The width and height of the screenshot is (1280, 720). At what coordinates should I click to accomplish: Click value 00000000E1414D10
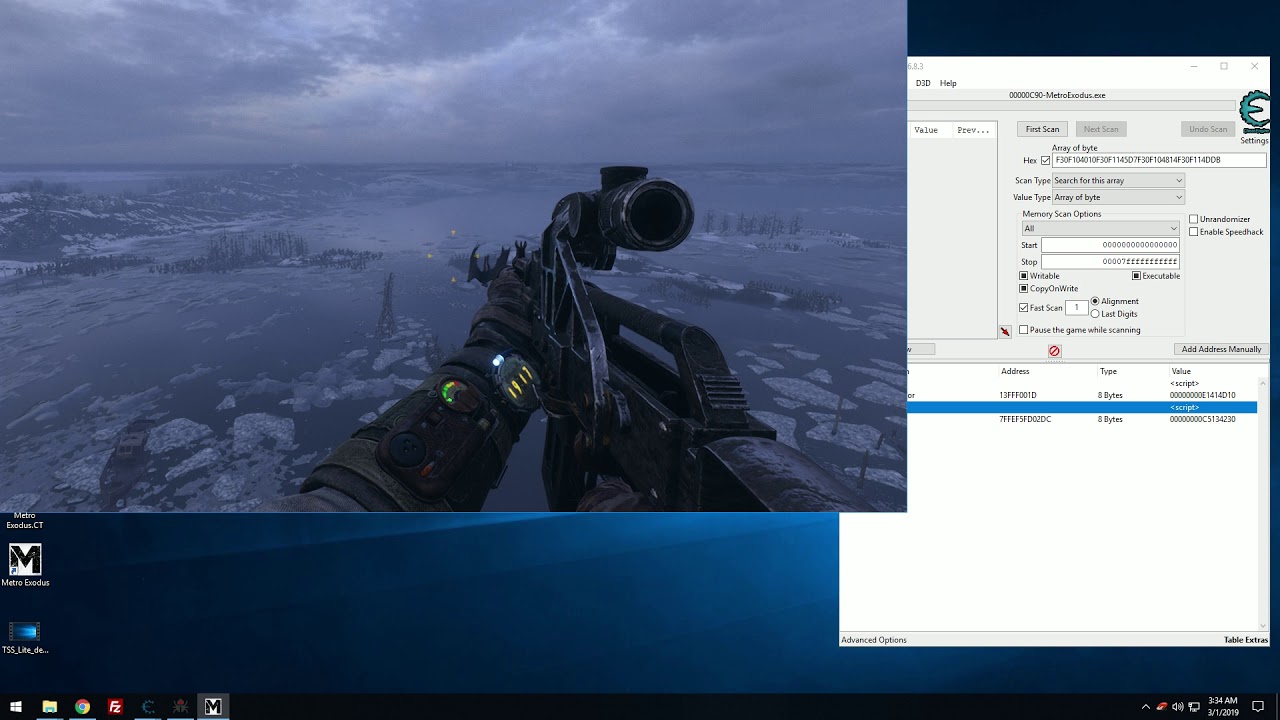1202,395
